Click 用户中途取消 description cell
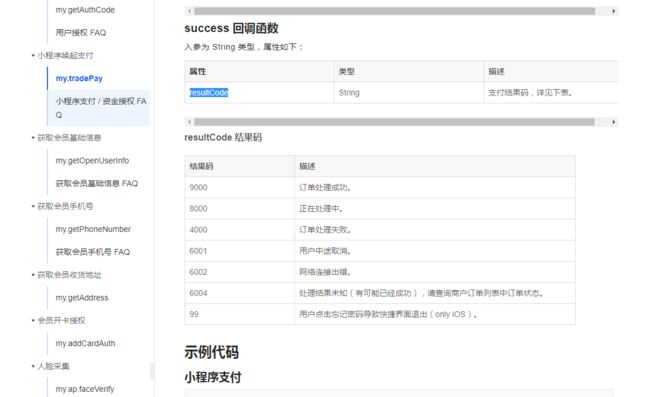The height and width of the screenshot is (397, 650). (435, 251)
